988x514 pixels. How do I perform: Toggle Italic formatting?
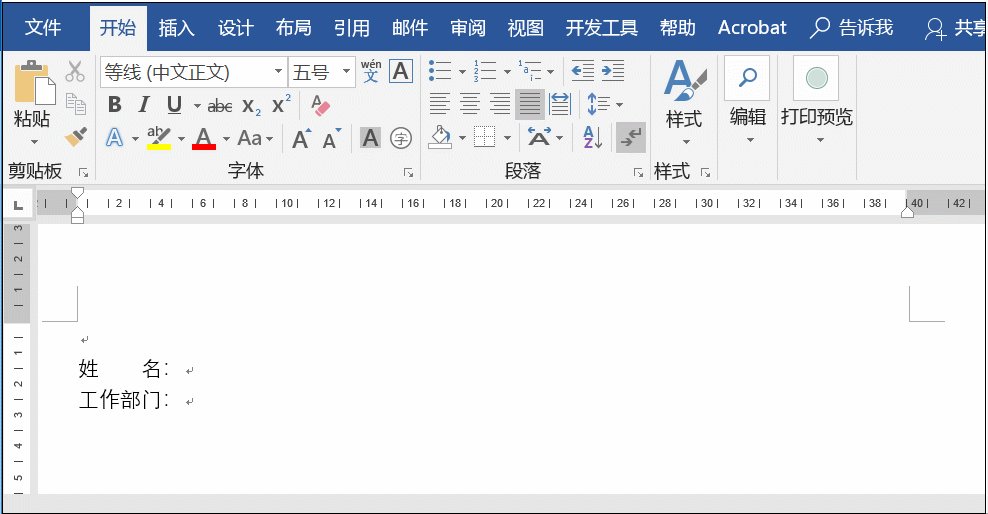(144, 105)
